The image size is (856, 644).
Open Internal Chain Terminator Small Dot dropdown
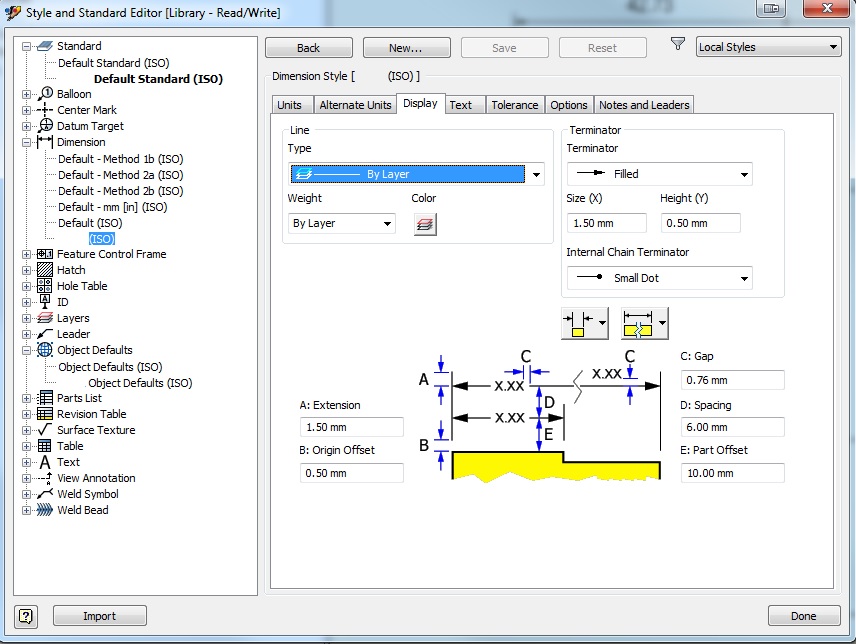(660, 278)
